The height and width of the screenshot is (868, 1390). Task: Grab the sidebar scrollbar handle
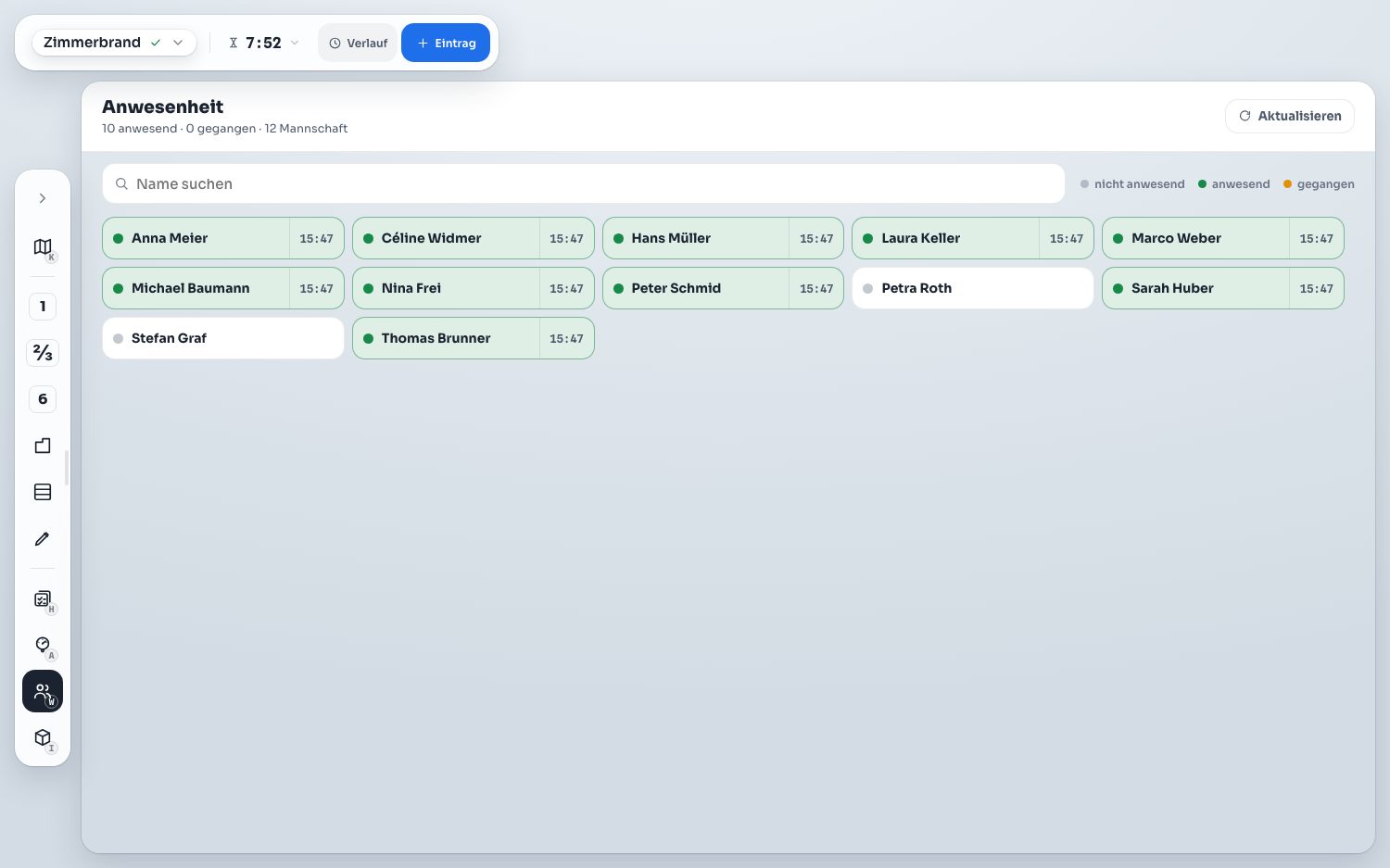tap(67, 468)
